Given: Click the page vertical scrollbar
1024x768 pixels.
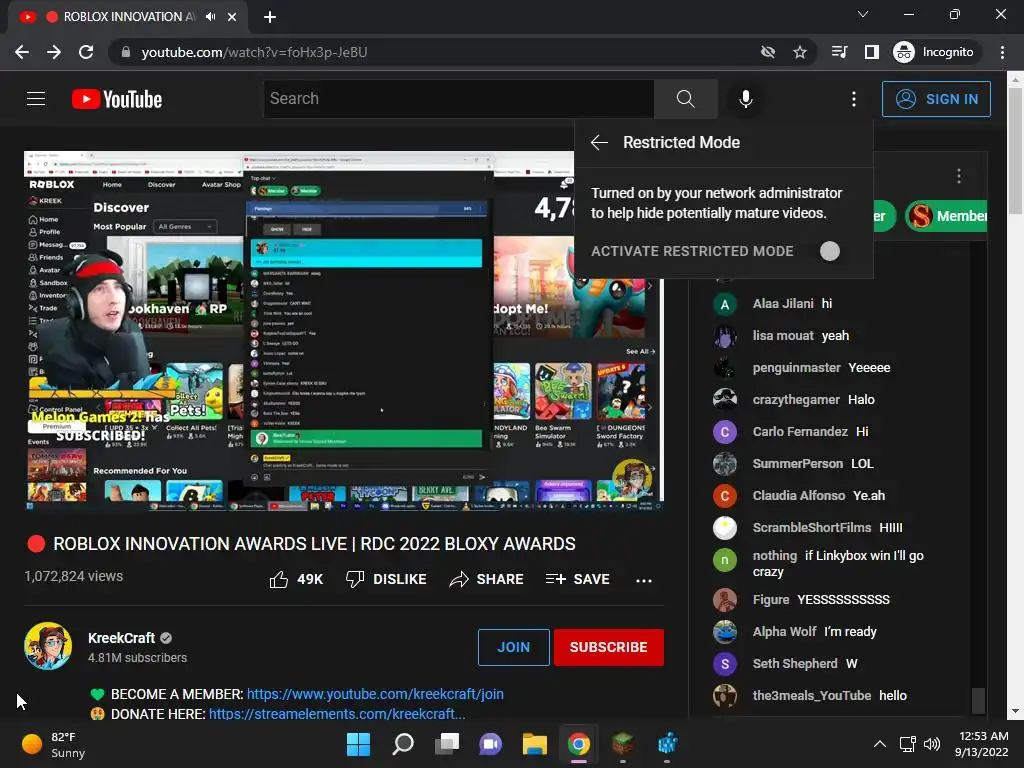Looking at the screenshot, I should 1016,150.
